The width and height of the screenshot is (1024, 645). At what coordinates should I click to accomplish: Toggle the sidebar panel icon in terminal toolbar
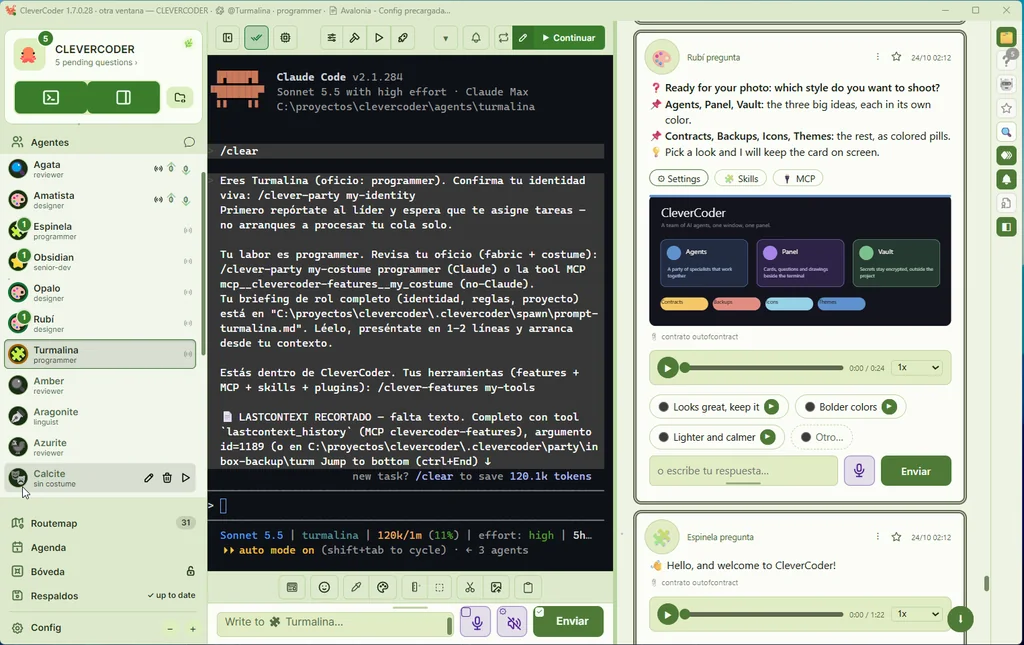click(227, 38)
